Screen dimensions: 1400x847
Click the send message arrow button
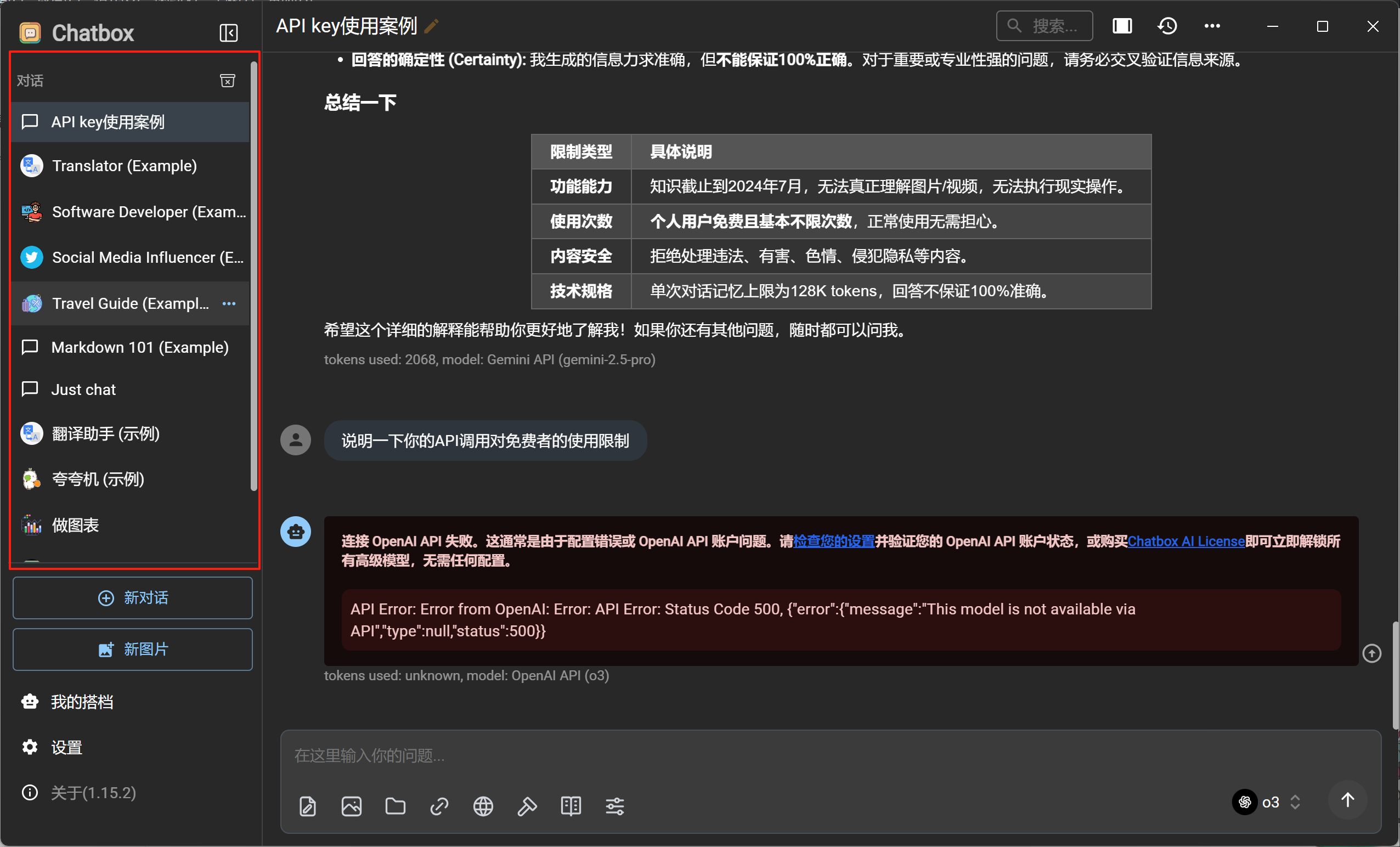coord(1347,800)
